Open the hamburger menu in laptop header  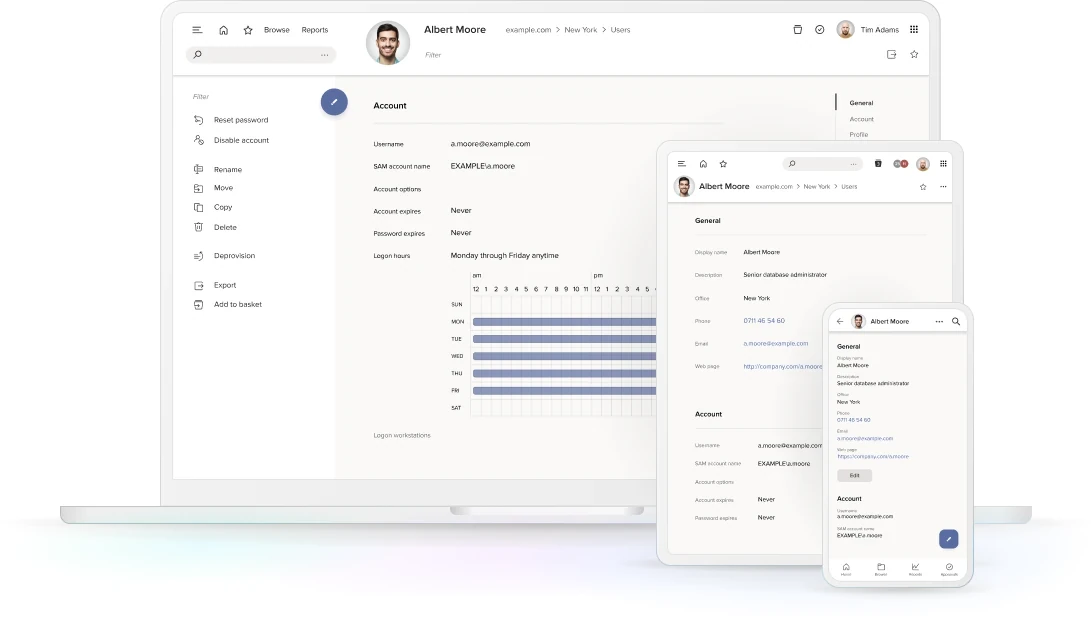point(197,30)
